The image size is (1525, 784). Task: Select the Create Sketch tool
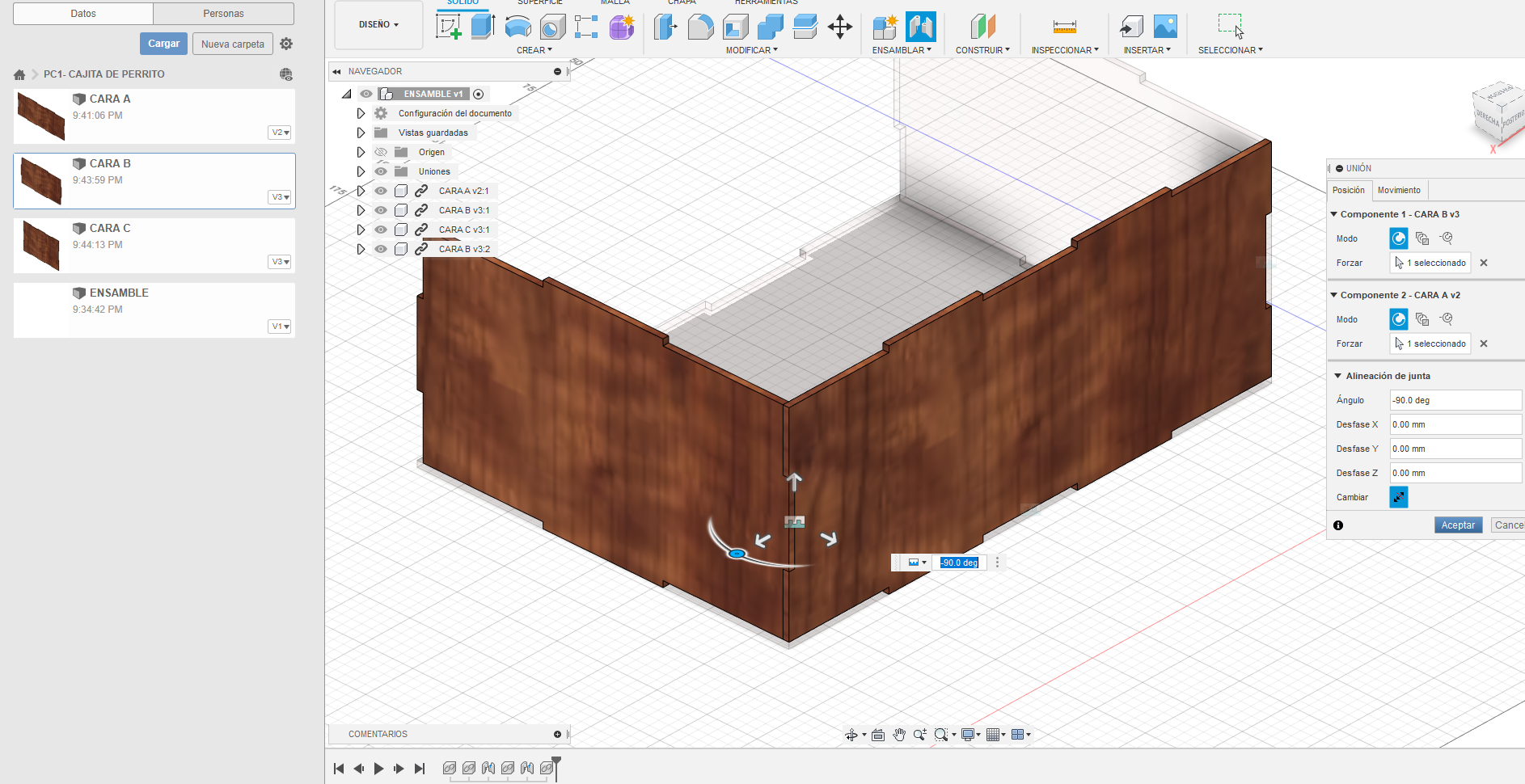coord(449,27)
